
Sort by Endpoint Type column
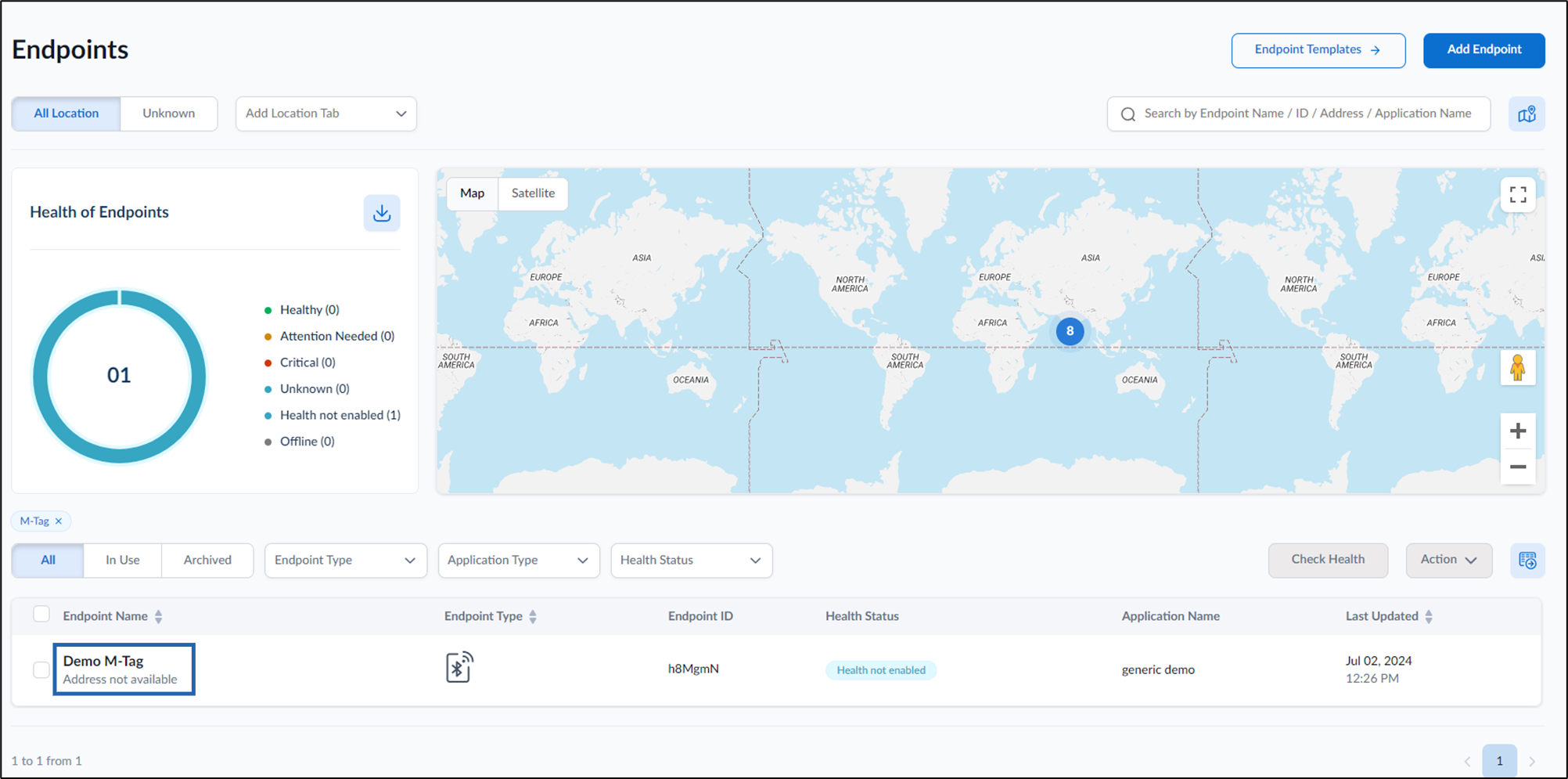[x=533, y=617]
